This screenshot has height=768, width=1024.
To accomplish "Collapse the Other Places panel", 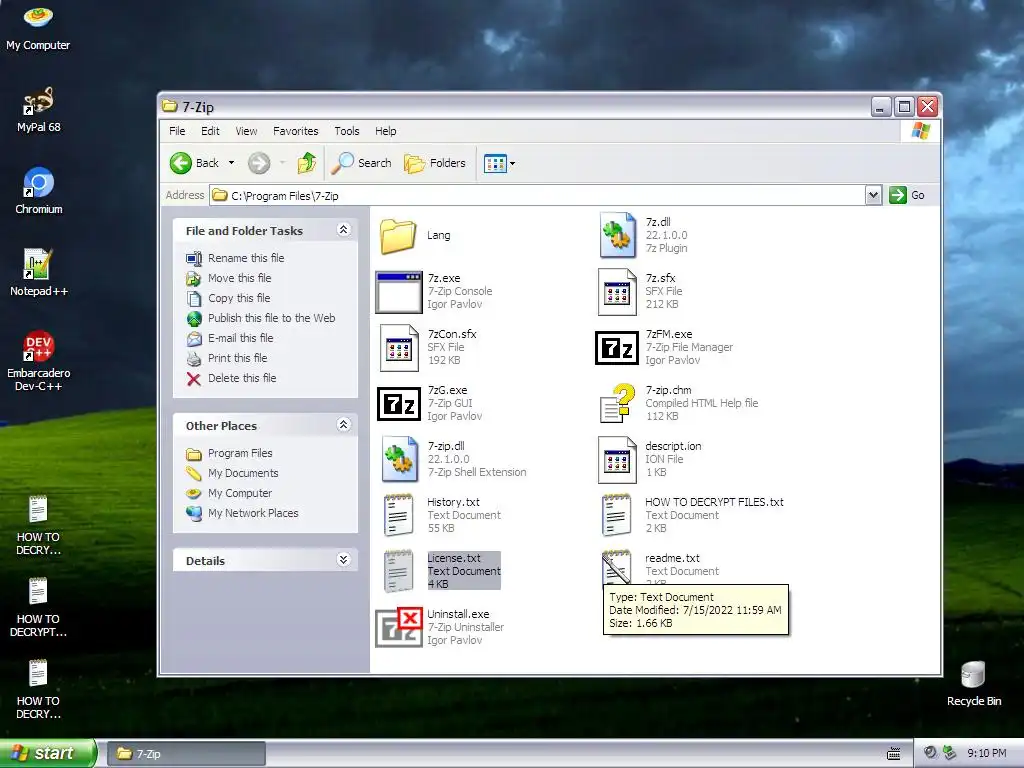I will click(344, 425).
